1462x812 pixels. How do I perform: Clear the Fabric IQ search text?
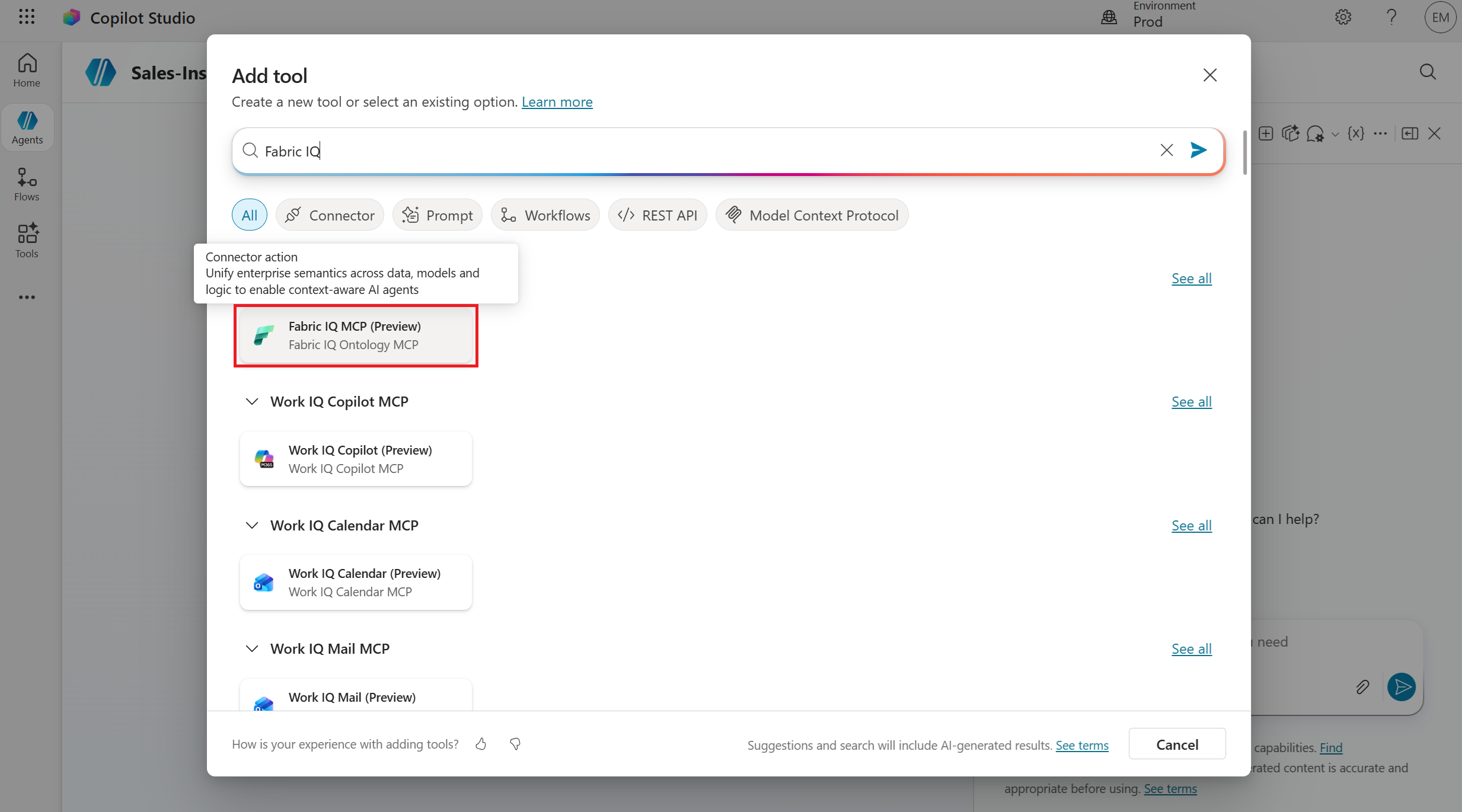(x=1167, y=151)
